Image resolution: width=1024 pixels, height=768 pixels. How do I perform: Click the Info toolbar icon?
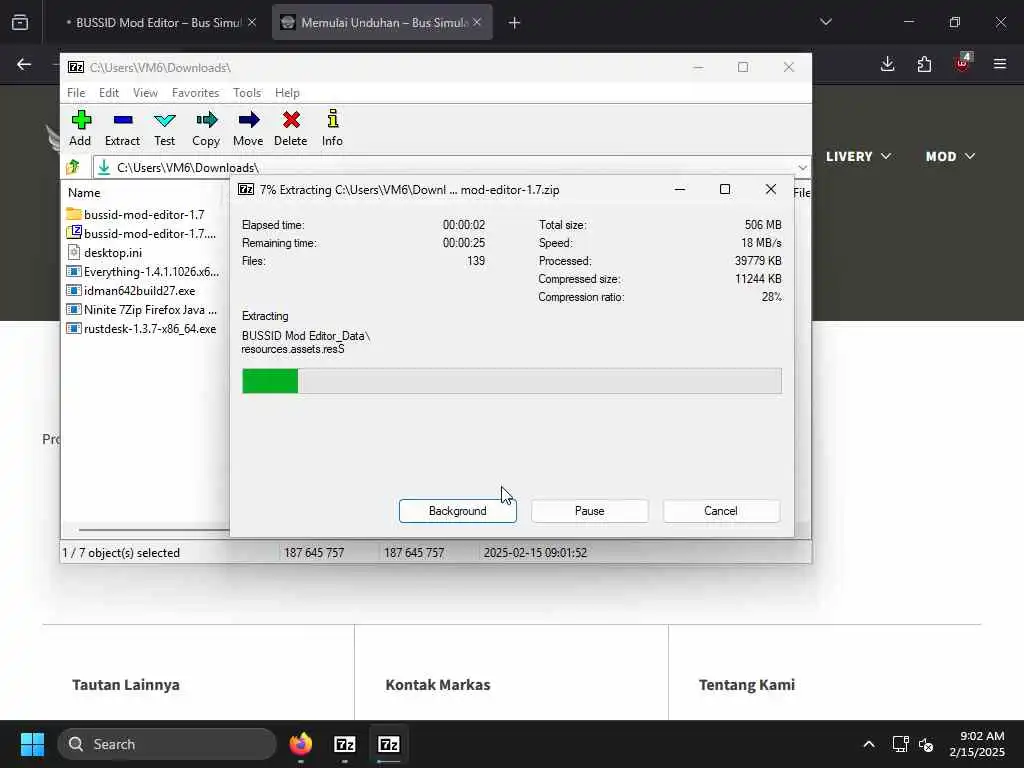332,128
